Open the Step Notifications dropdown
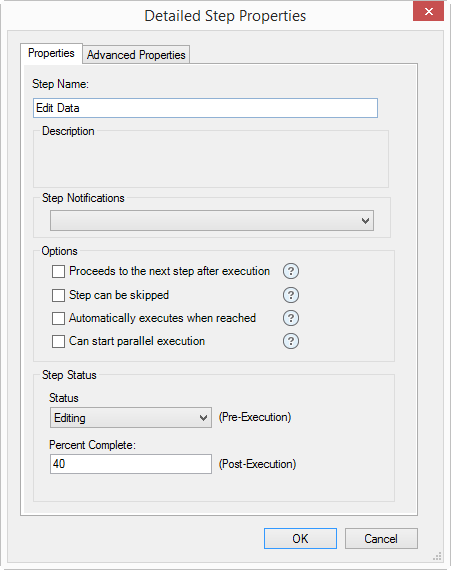 [212, 220]
